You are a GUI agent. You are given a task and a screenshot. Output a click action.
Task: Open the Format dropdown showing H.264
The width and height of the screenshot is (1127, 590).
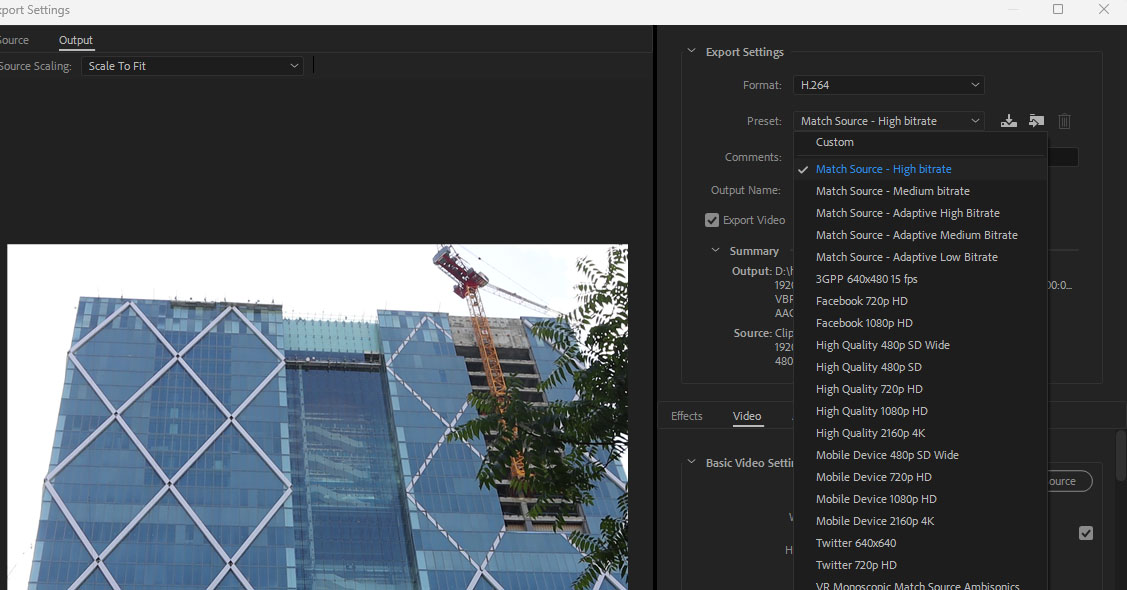tap(888, 85)
